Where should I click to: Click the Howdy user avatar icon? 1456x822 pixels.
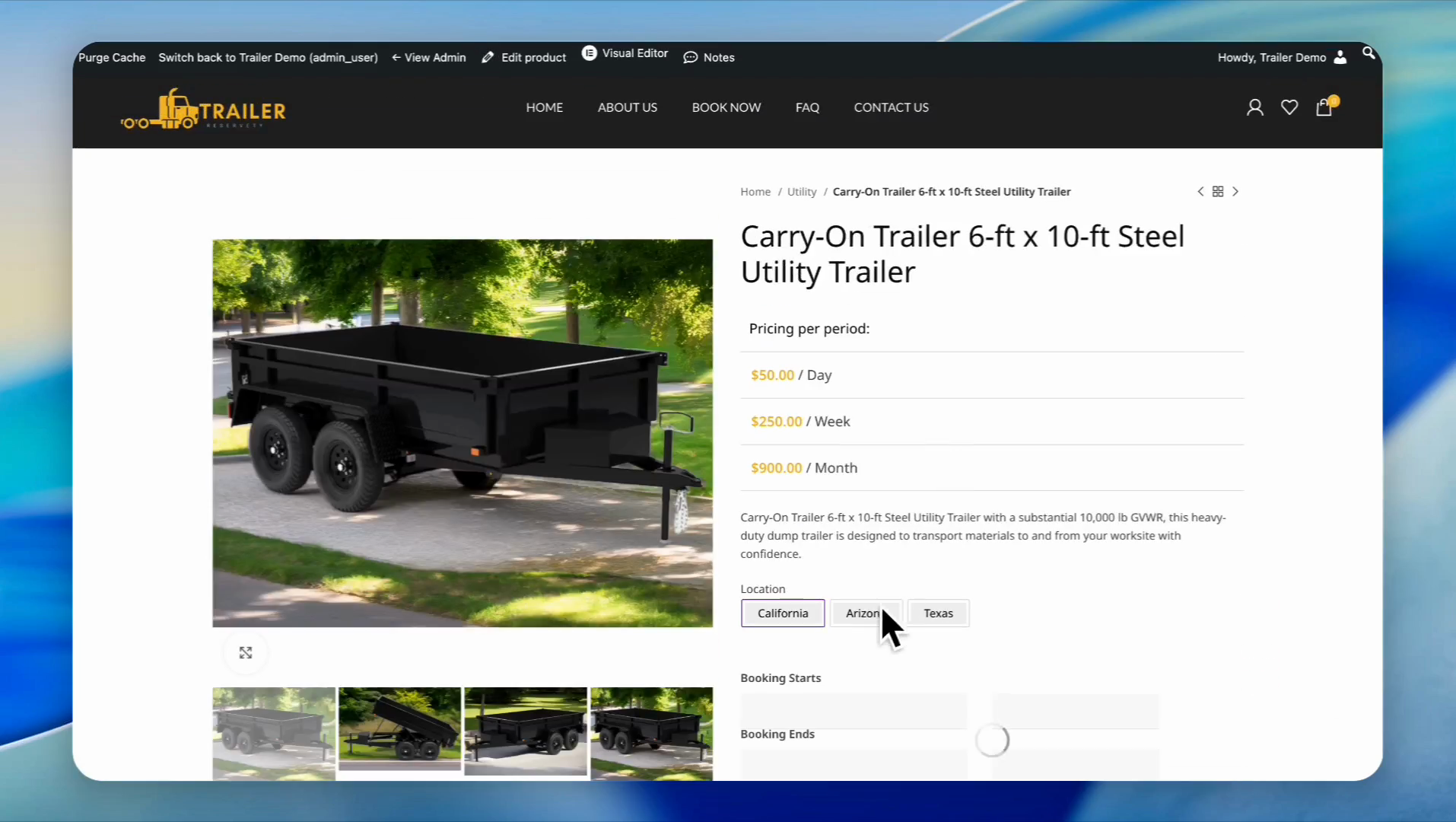tap(1340, 57)
